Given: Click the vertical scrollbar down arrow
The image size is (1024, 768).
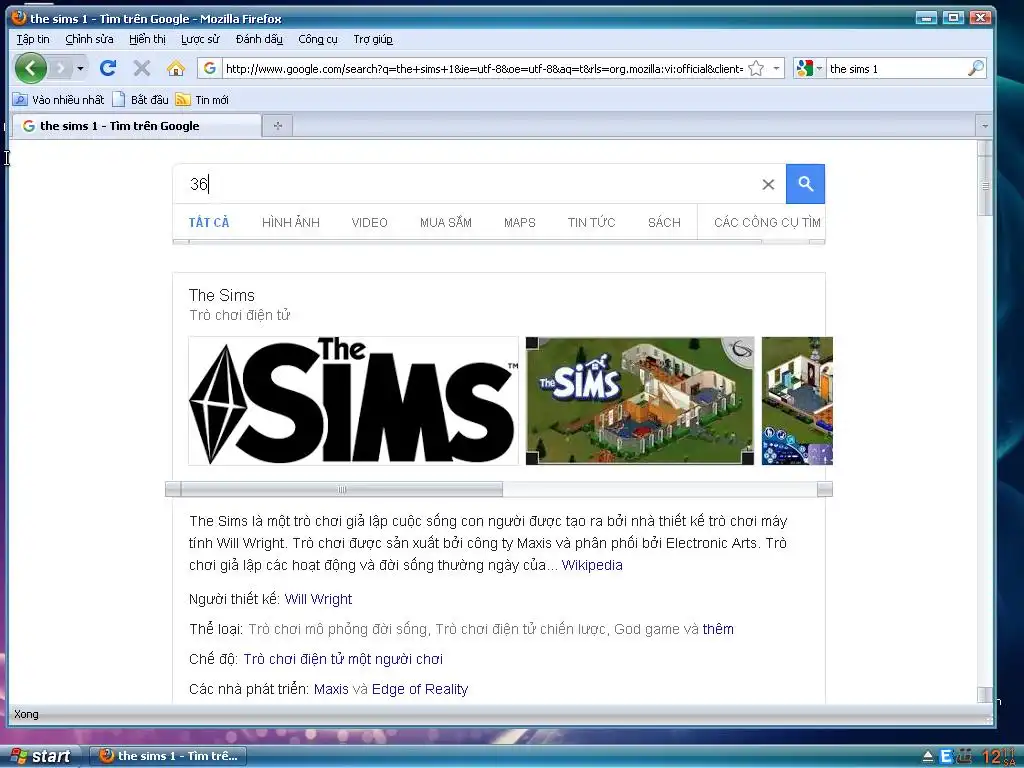Looking at the screenshot, I should tap(985, 695).
